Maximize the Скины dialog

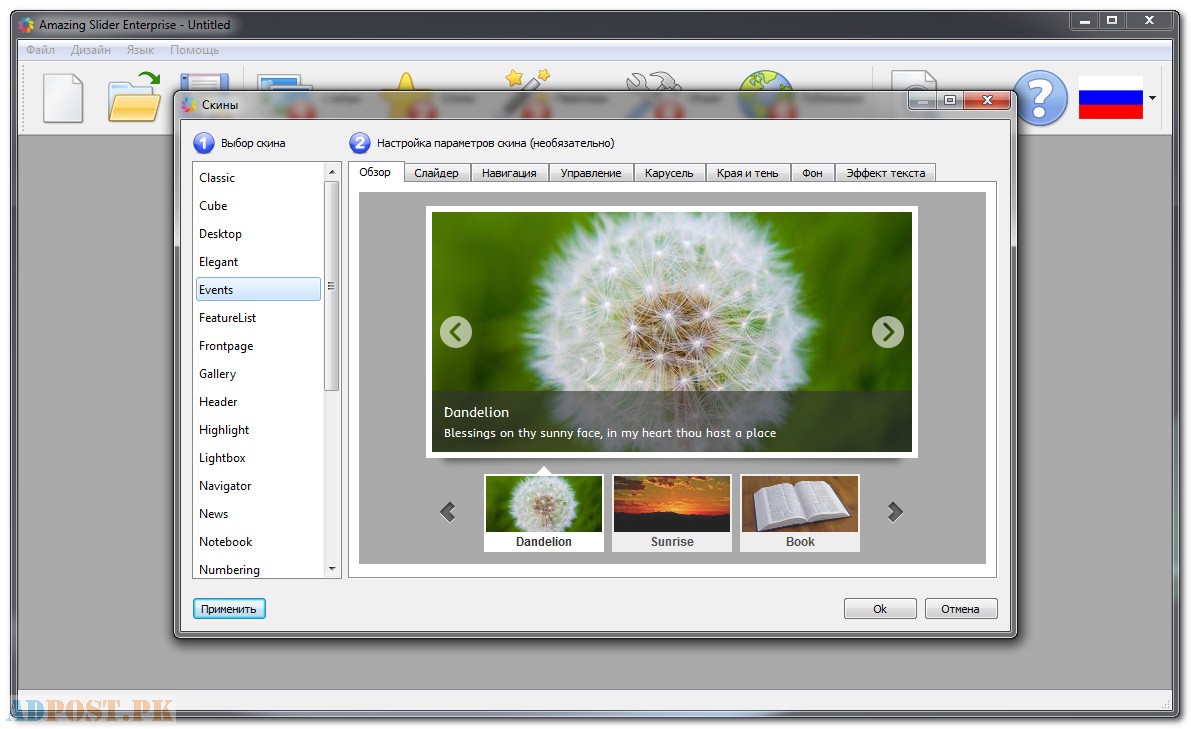point(950,100)
